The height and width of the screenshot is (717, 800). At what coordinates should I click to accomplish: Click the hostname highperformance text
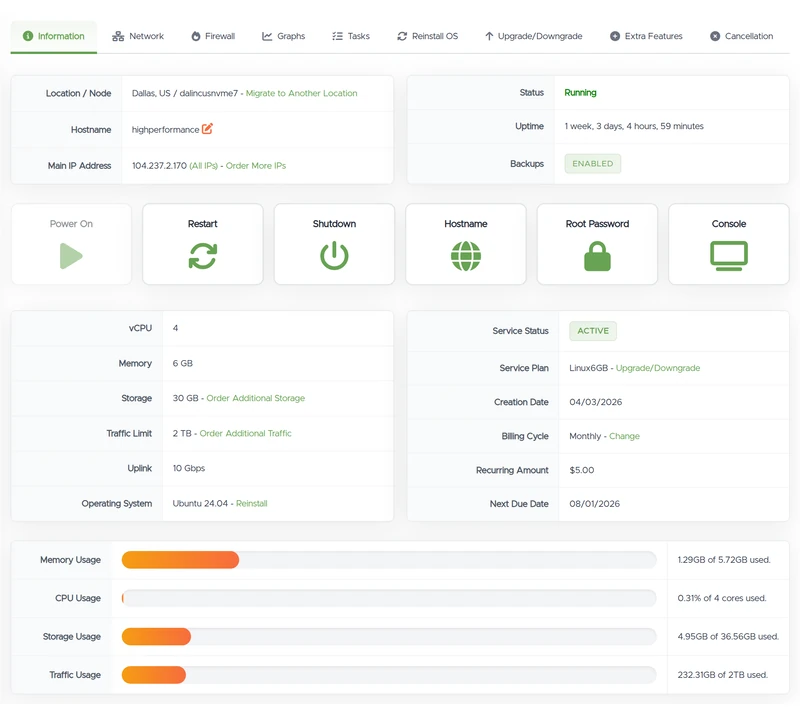[165, 130]
